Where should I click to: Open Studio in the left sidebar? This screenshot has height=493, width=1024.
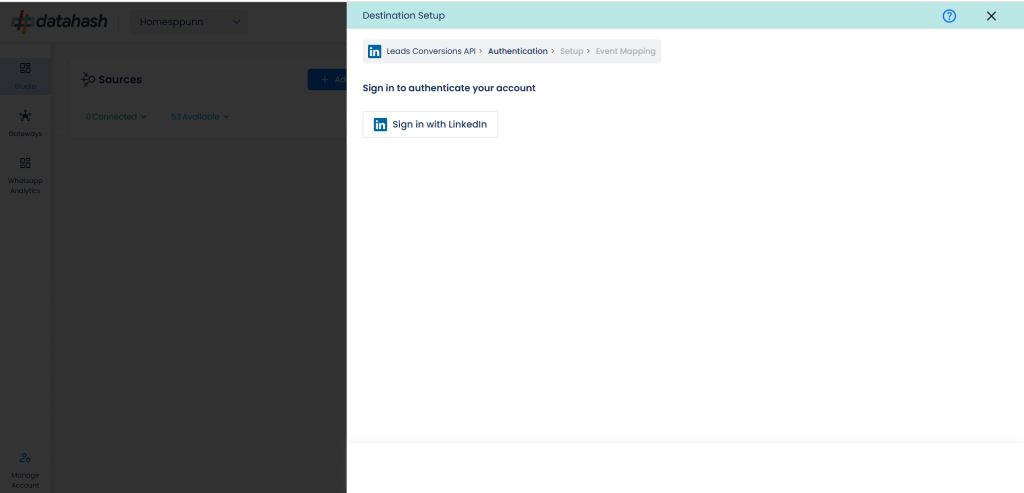coord(25,76)
